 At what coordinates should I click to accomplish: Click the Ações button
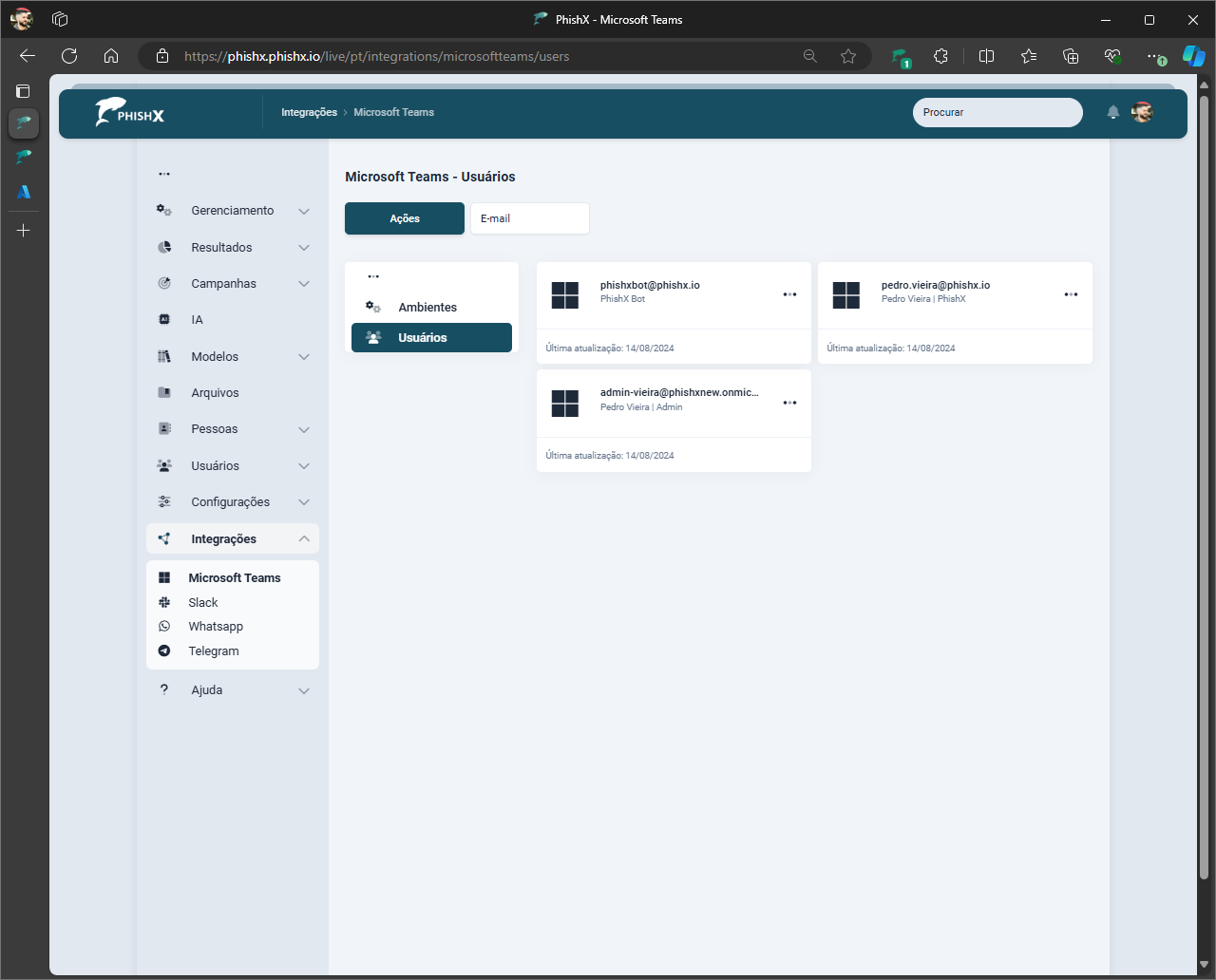tap(405, 218)
